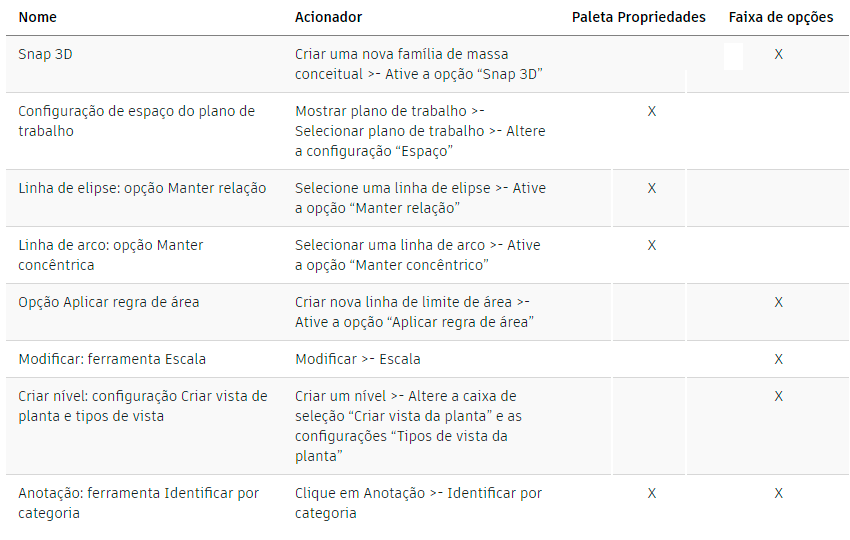
Task: Click "Modificar: ferramenta Escala" name cell
Action: tap(112, 359)
